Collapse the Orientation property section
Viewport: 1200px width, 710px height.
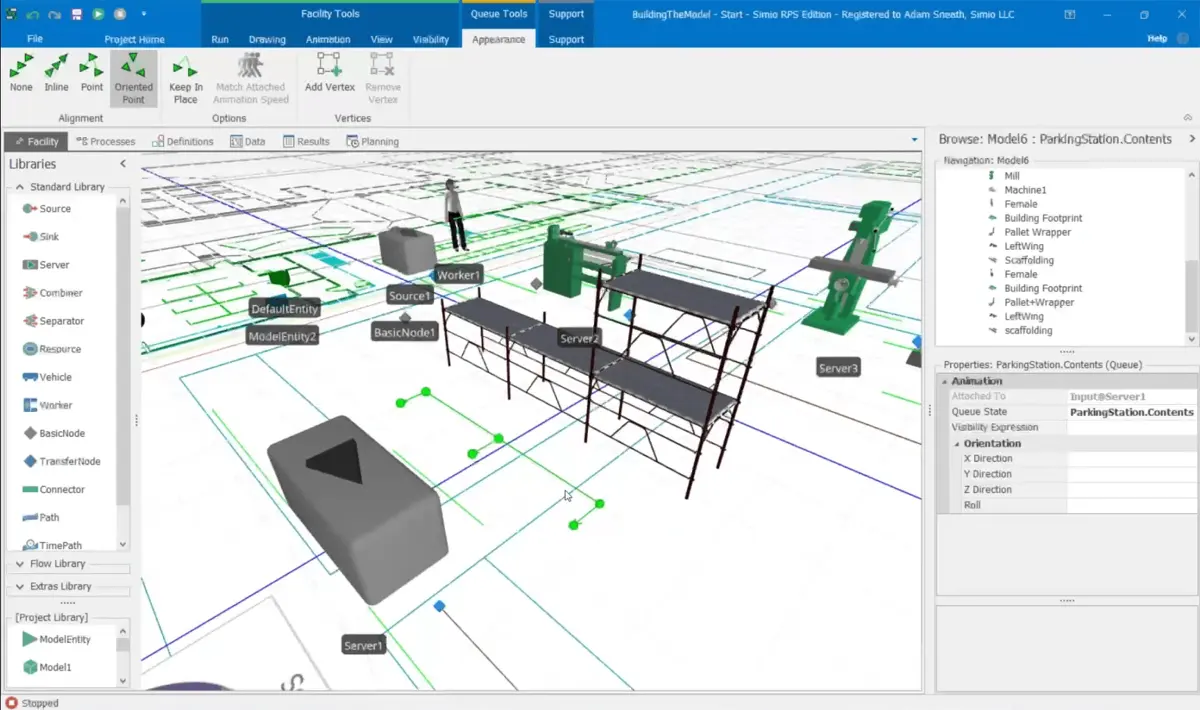click(956, 443)
